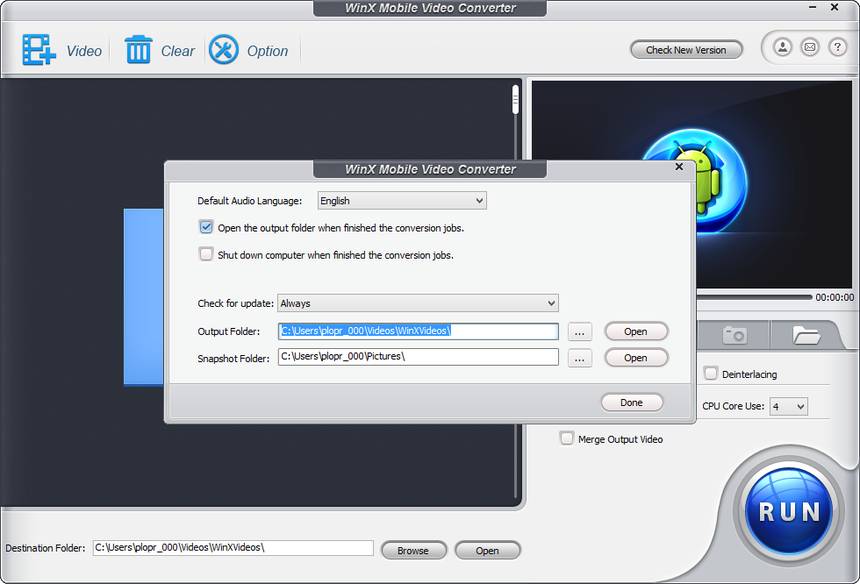Click the preview playback progress slider
This screenshot has width=860, height=584.
tap(754, 297)
